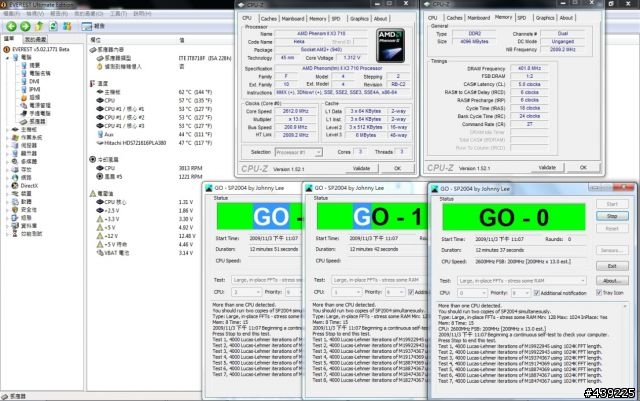
Task: Click the motherboard chip icon in tree
Action: click(15, 129)
